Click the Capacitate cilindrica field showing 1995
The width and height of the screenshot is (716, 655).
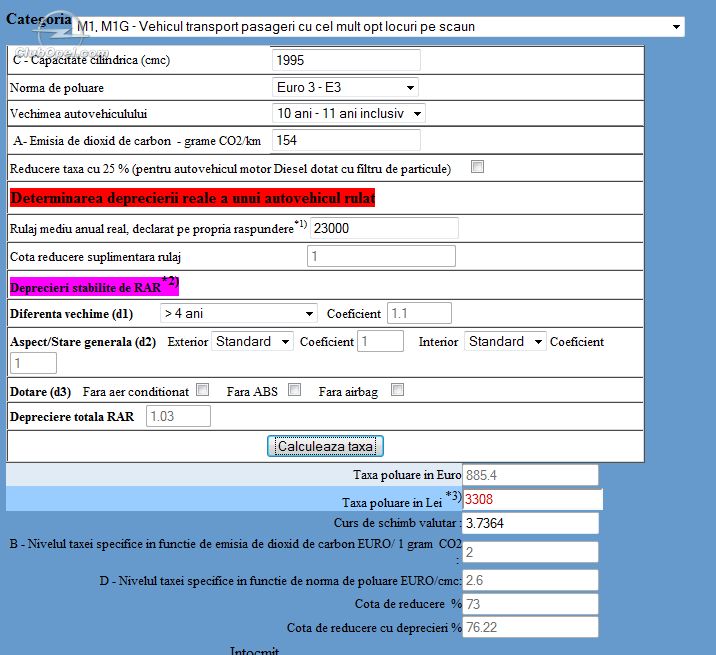(346, 60)
